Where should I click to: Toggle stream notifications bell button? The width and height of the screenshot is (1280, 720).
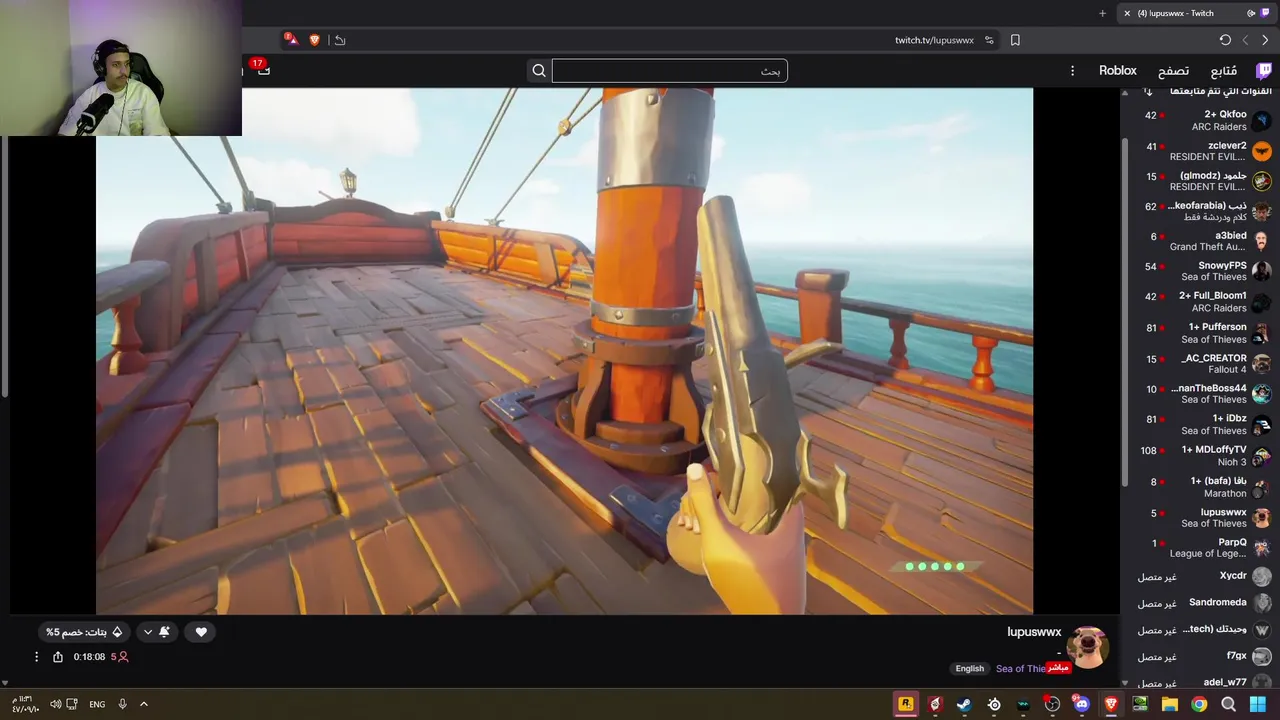[165, 632]
